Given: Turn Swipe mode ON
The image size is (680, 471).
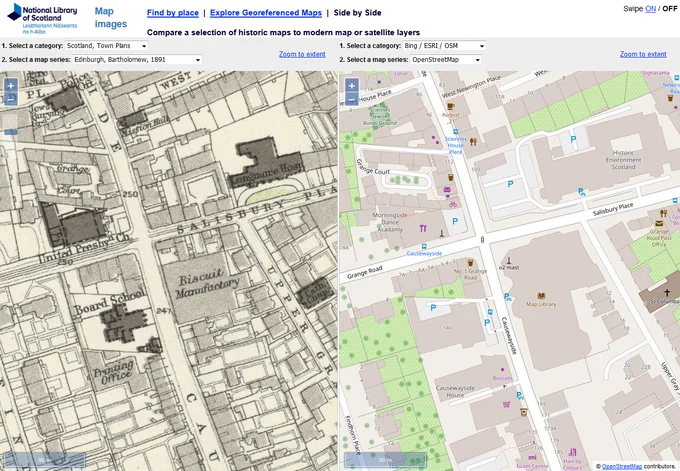Looking at the screenshot, I should pyautogui.click(x=651, y=9).
